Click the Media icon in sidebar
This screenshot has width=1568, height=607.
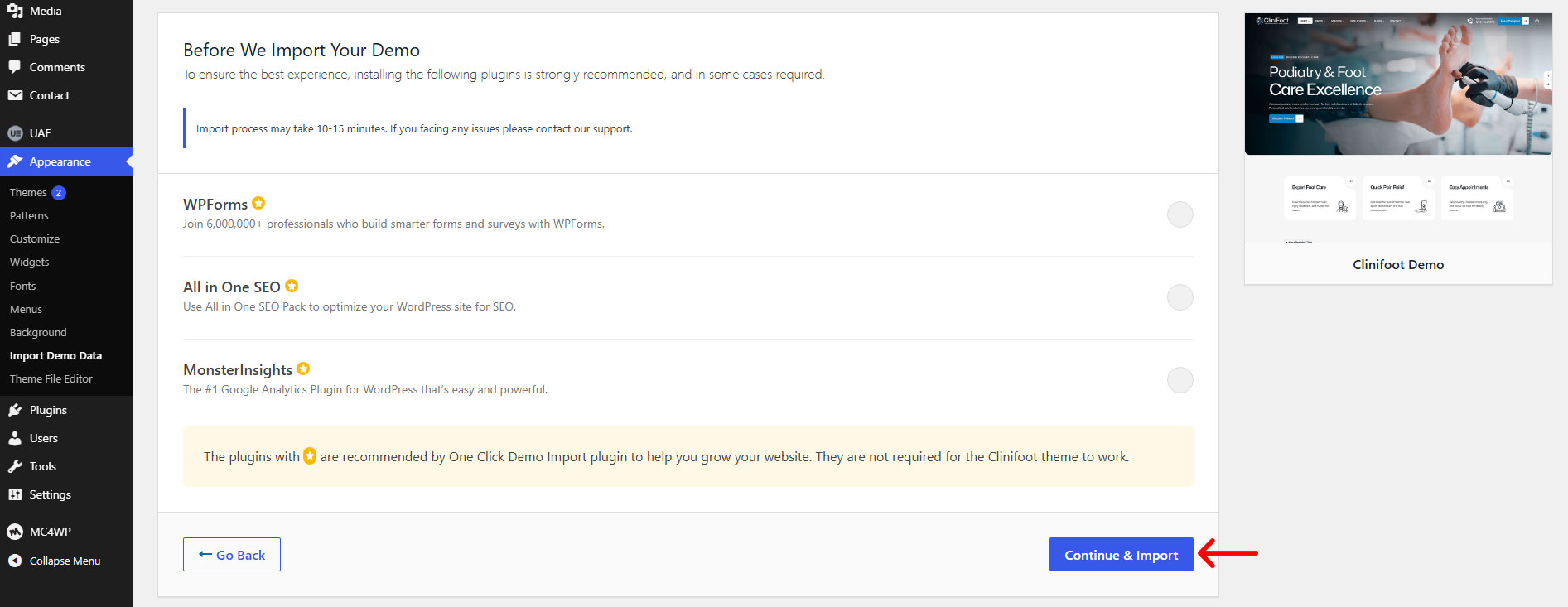15,11
